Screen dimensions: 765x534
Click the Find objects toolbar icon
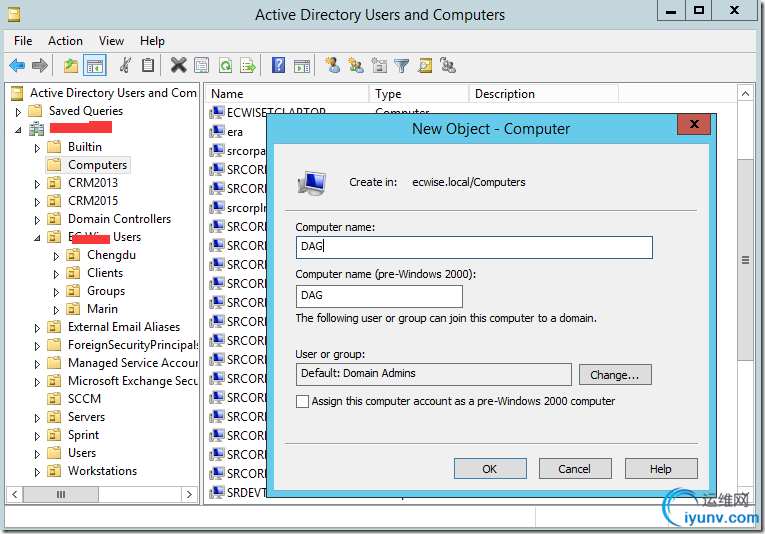[425, 65]
